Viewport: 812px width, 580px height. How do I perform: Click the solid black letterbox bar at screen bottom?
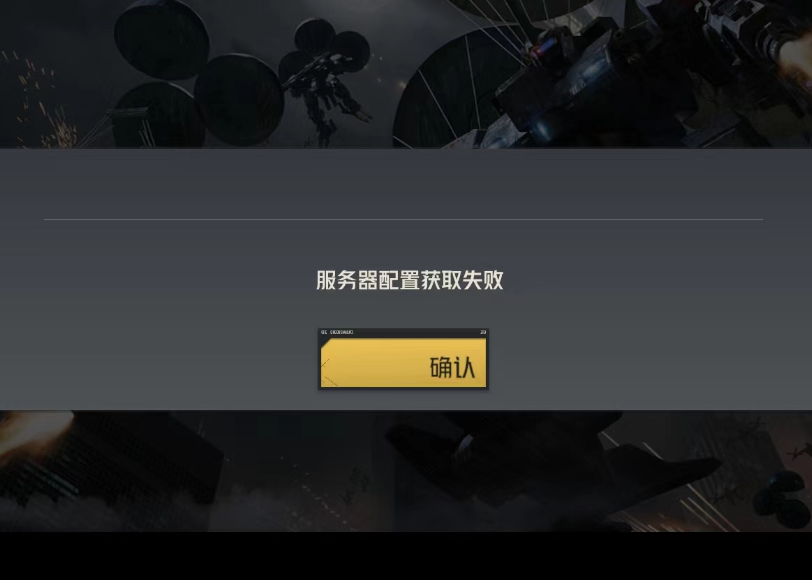tap(406, 556)
